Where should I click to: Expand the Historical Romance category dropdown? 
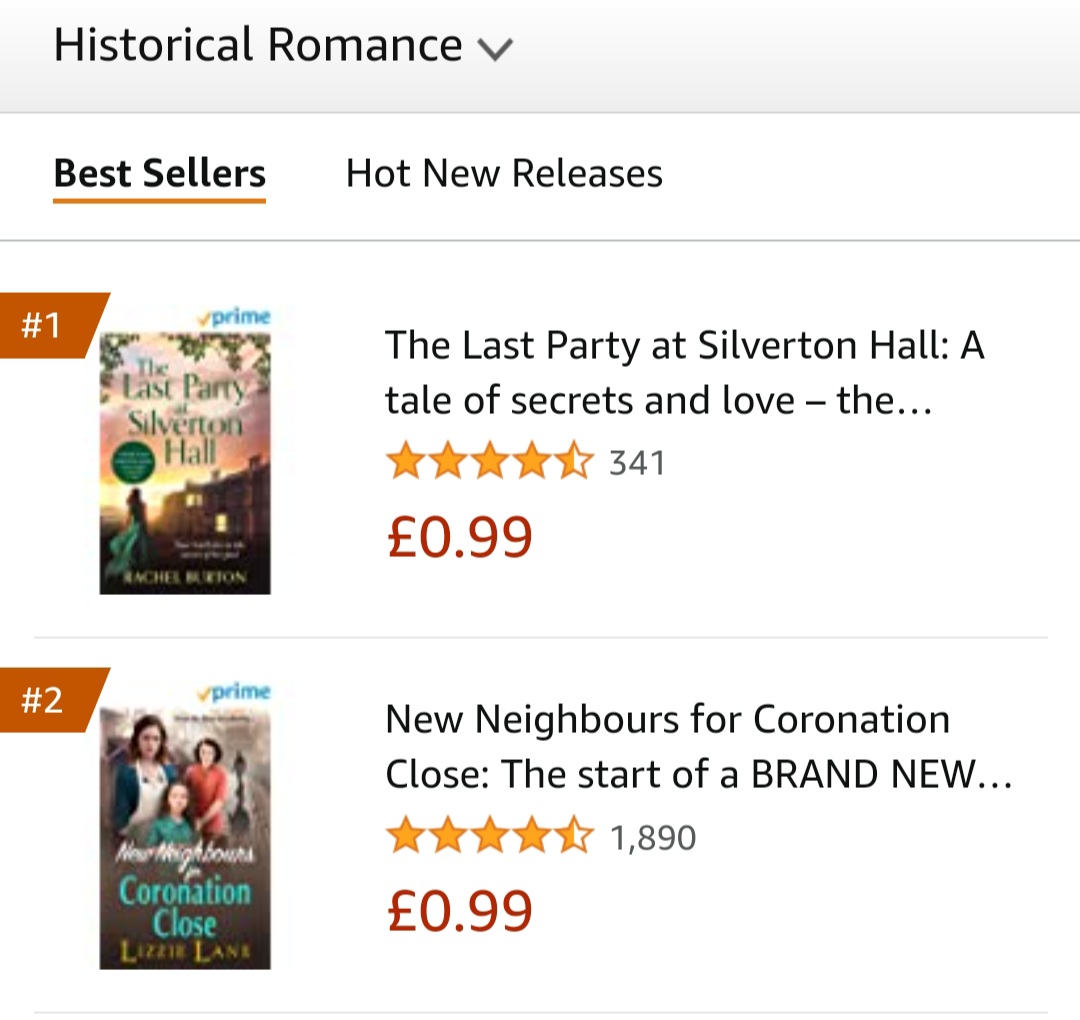tap(282, 46)
